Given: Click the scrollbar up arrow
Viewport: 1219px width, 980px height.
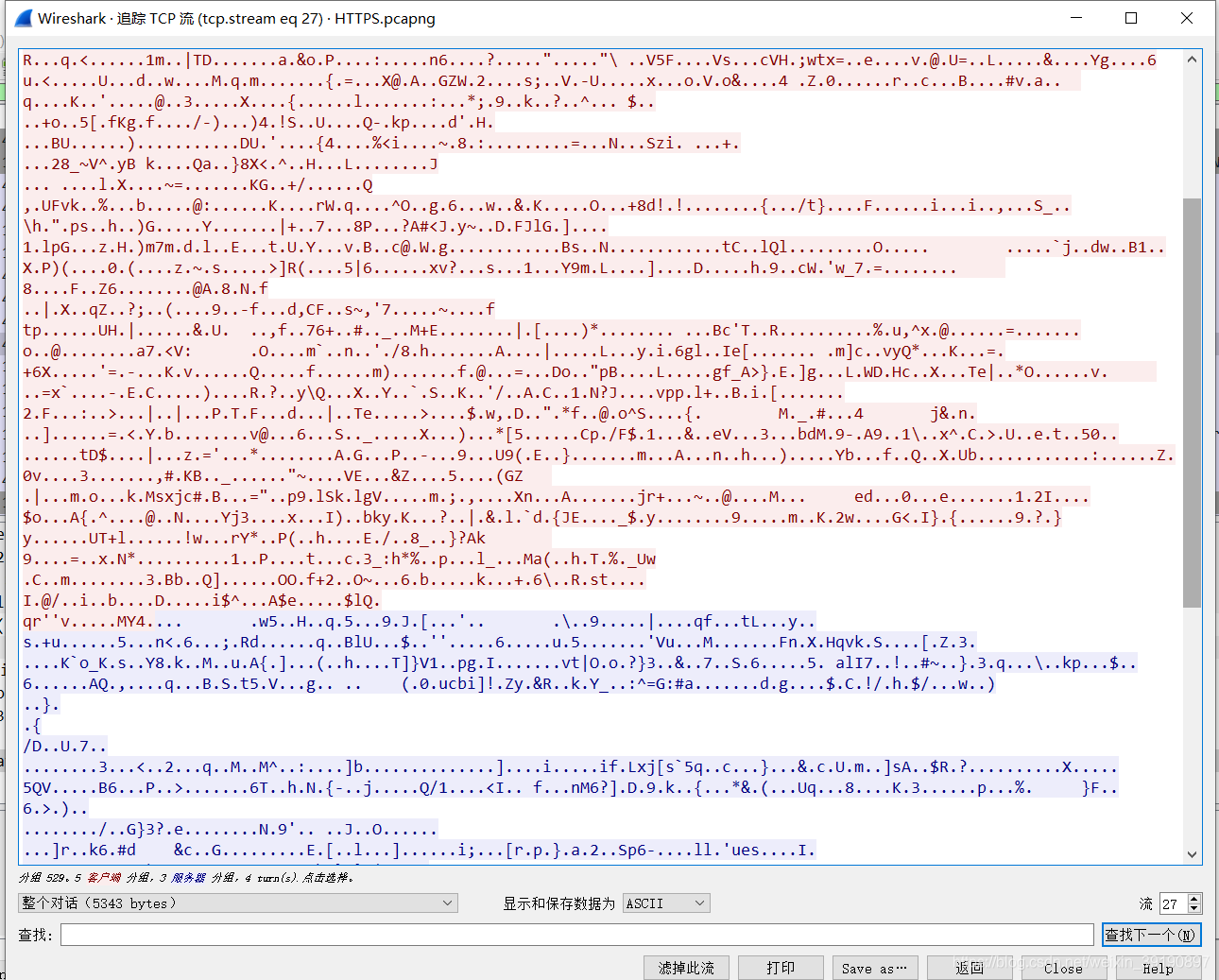Looking at the screenshot, I should click(x=1193, y=60).
